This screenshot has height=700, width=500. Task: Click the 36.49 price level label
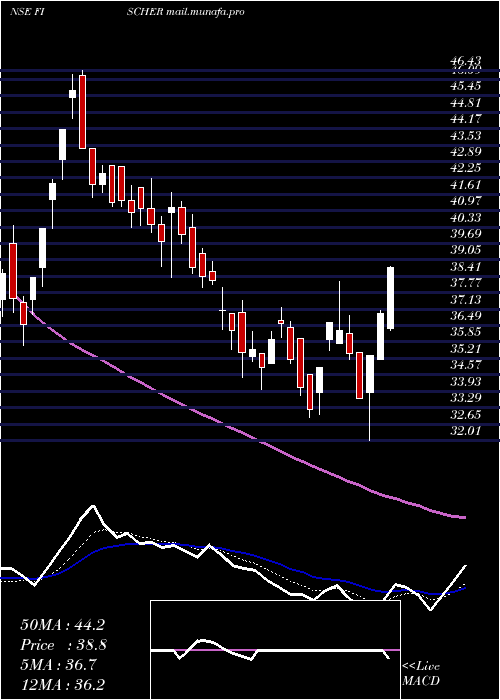[x=465, y=316]
